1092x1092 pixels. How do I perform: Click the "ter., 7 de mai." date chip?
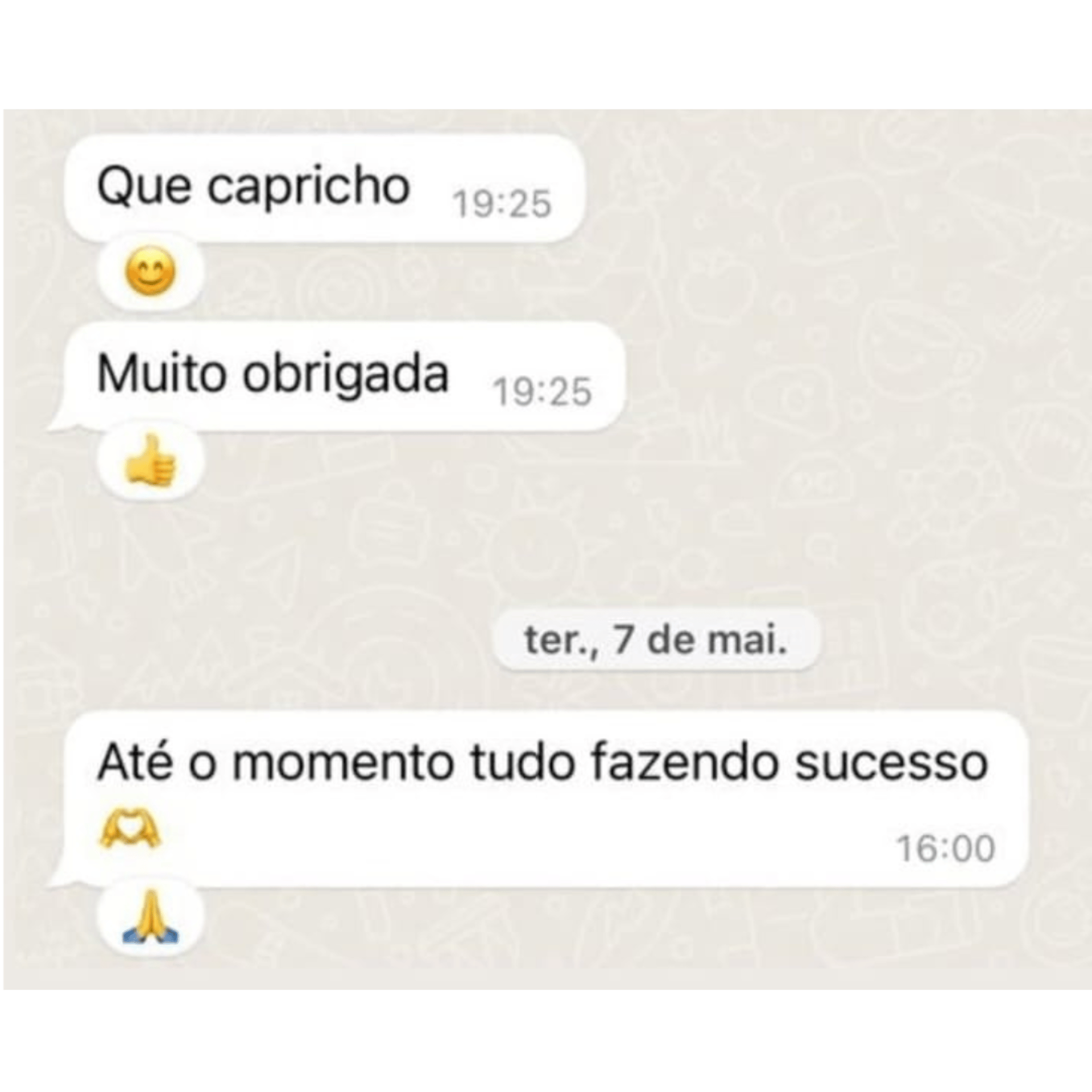[656, 640]
